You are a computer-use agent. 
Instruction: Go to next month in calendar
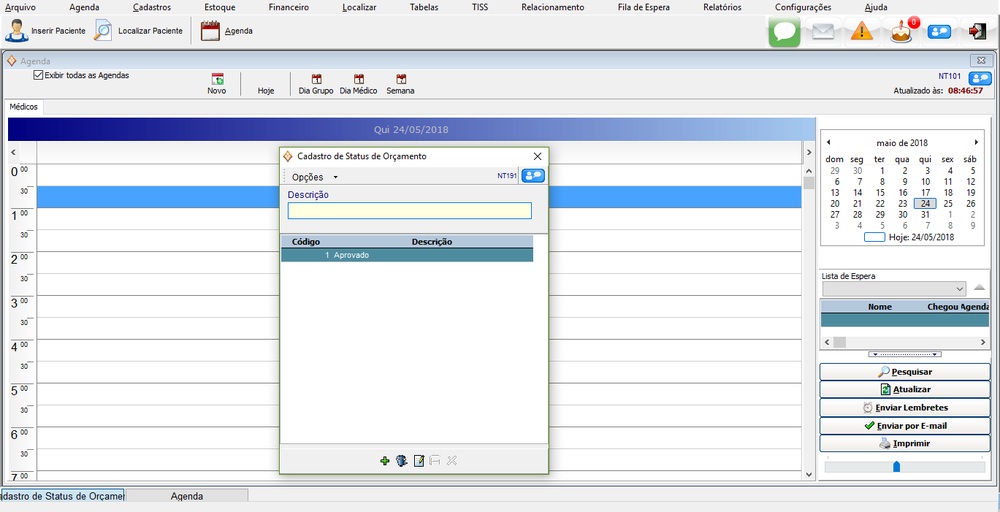[x=976, y=142]
